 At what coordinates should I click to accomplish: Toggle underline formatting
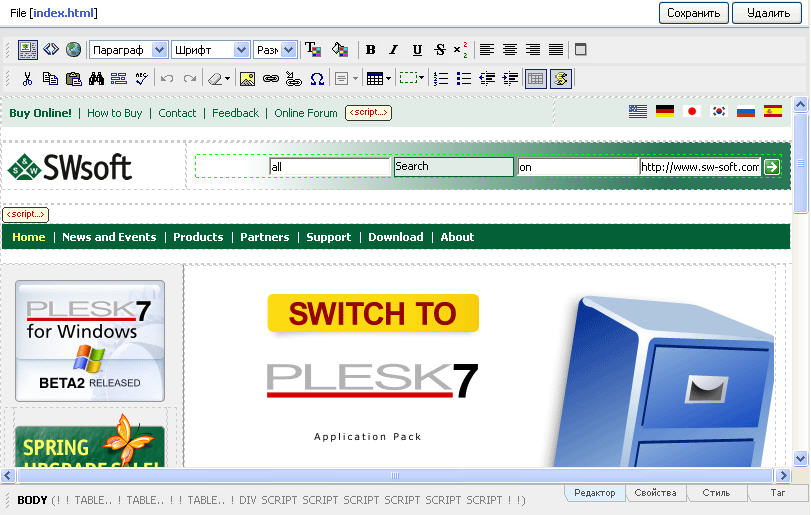pos(417,50)
